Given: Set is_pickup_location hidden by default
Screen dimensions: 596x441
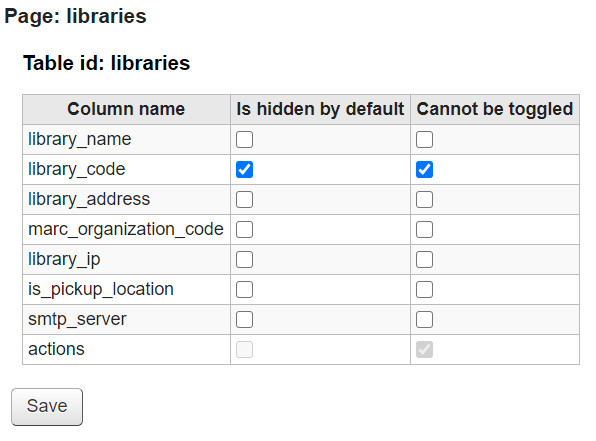Looking at the screenshot, I should coord(244,290).
